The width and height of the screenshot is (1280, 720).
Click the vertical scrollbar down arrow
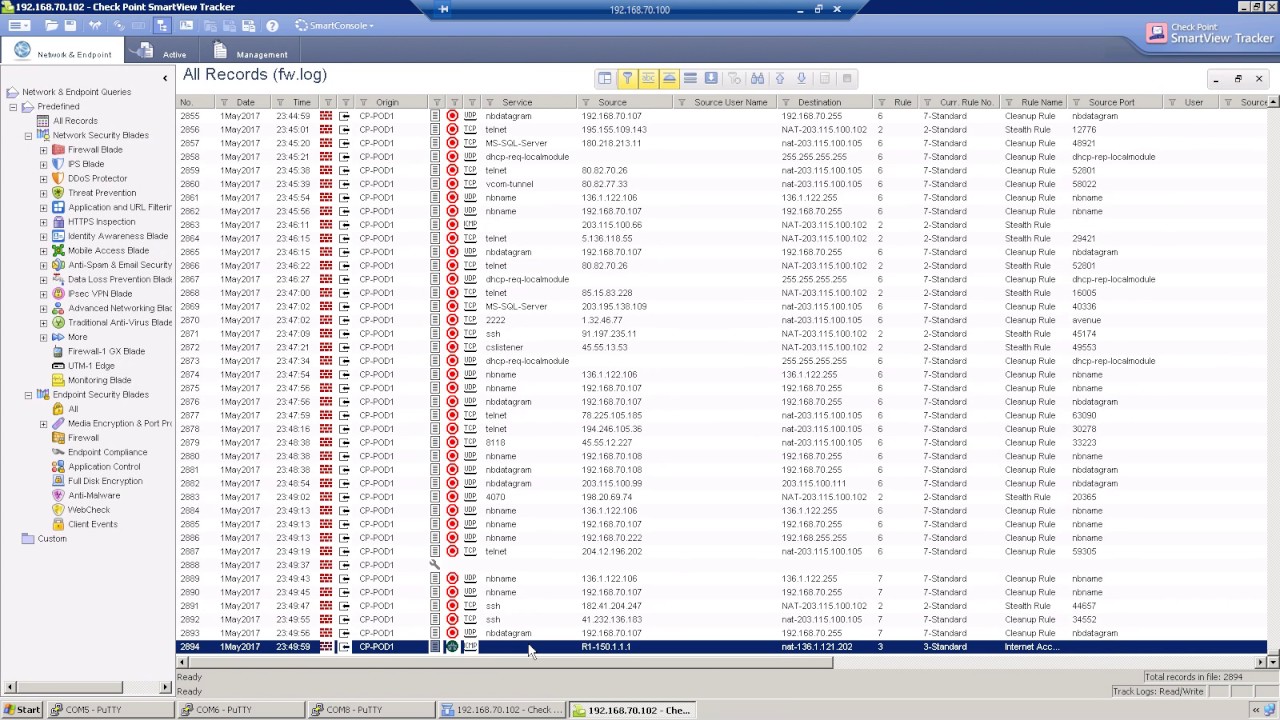1273,662
